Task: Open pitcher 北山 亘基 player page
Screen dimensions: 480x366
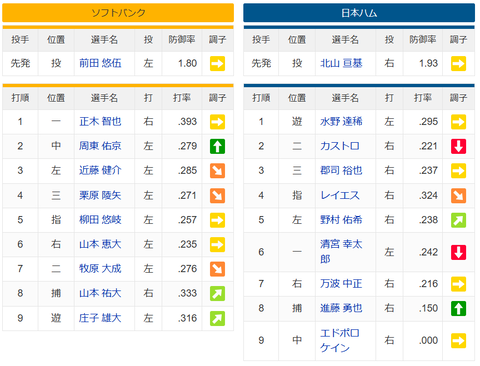Action: pos(341,63)
